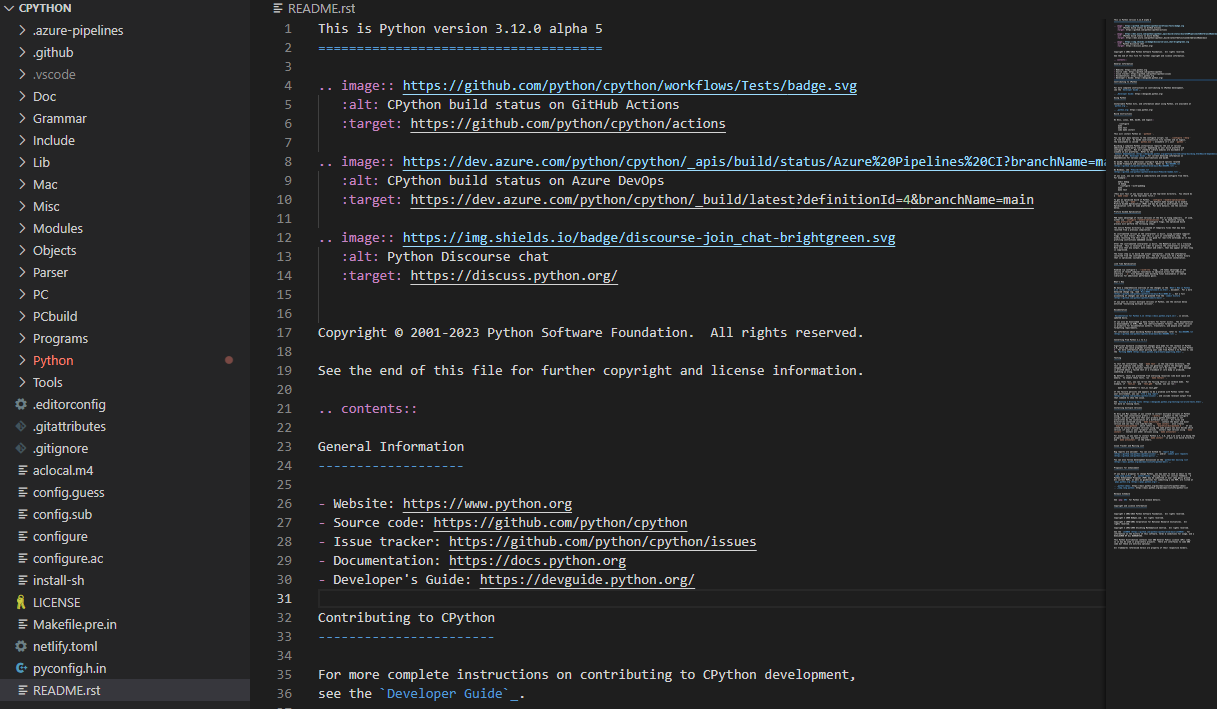
Task: Click the yellow license icon beside LICENSE
Action: click(x=21, y=602)
